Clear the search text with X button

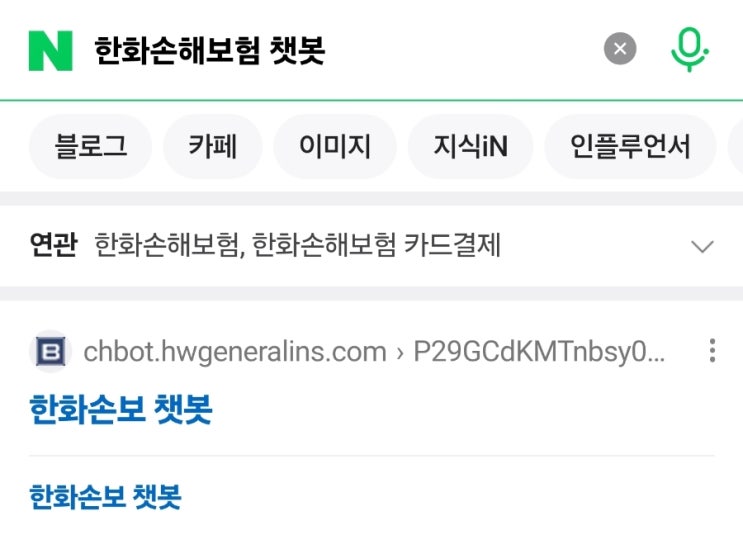[620, 48]
